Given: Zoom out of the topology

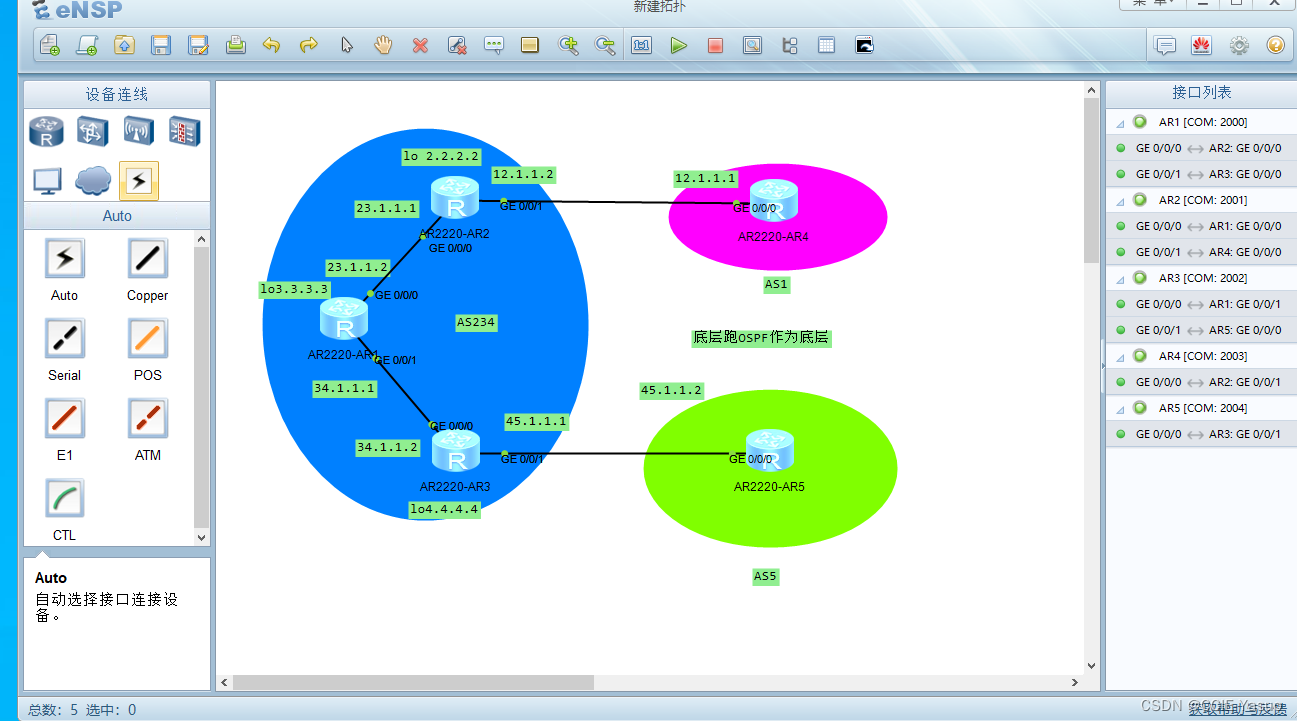Looking at the screenshot, I should (x=605, y=45).
